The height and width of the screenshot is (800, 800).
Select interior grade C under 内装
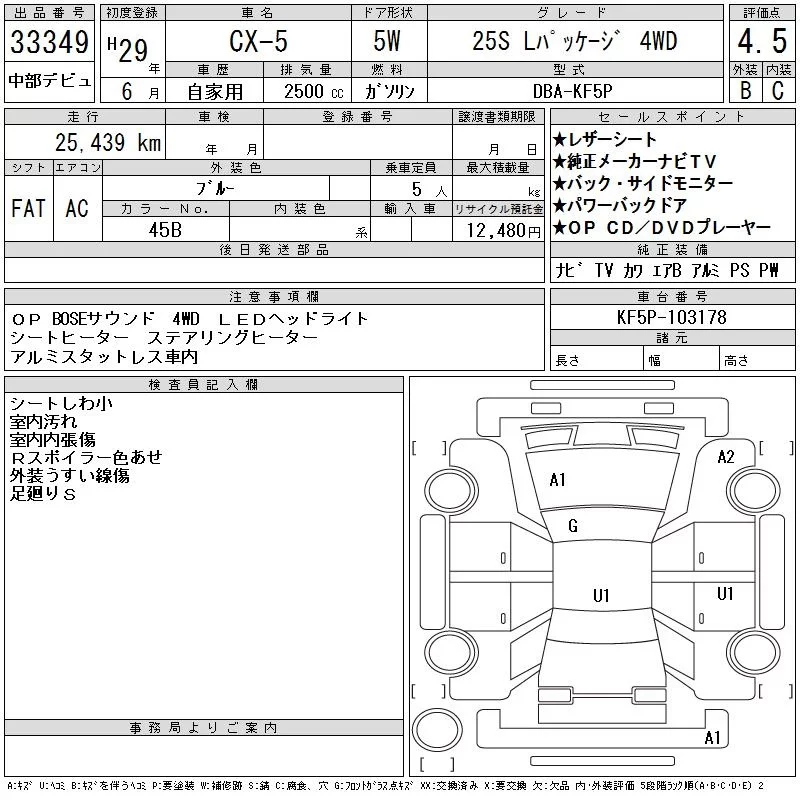(x=778, y=90)
